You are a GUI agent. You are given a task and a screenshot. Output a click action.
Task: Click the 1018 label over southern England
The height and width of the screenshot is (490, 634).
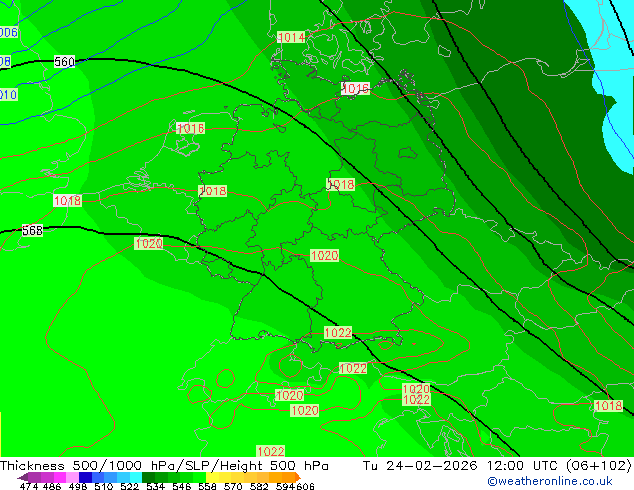(x=68, y=201)
